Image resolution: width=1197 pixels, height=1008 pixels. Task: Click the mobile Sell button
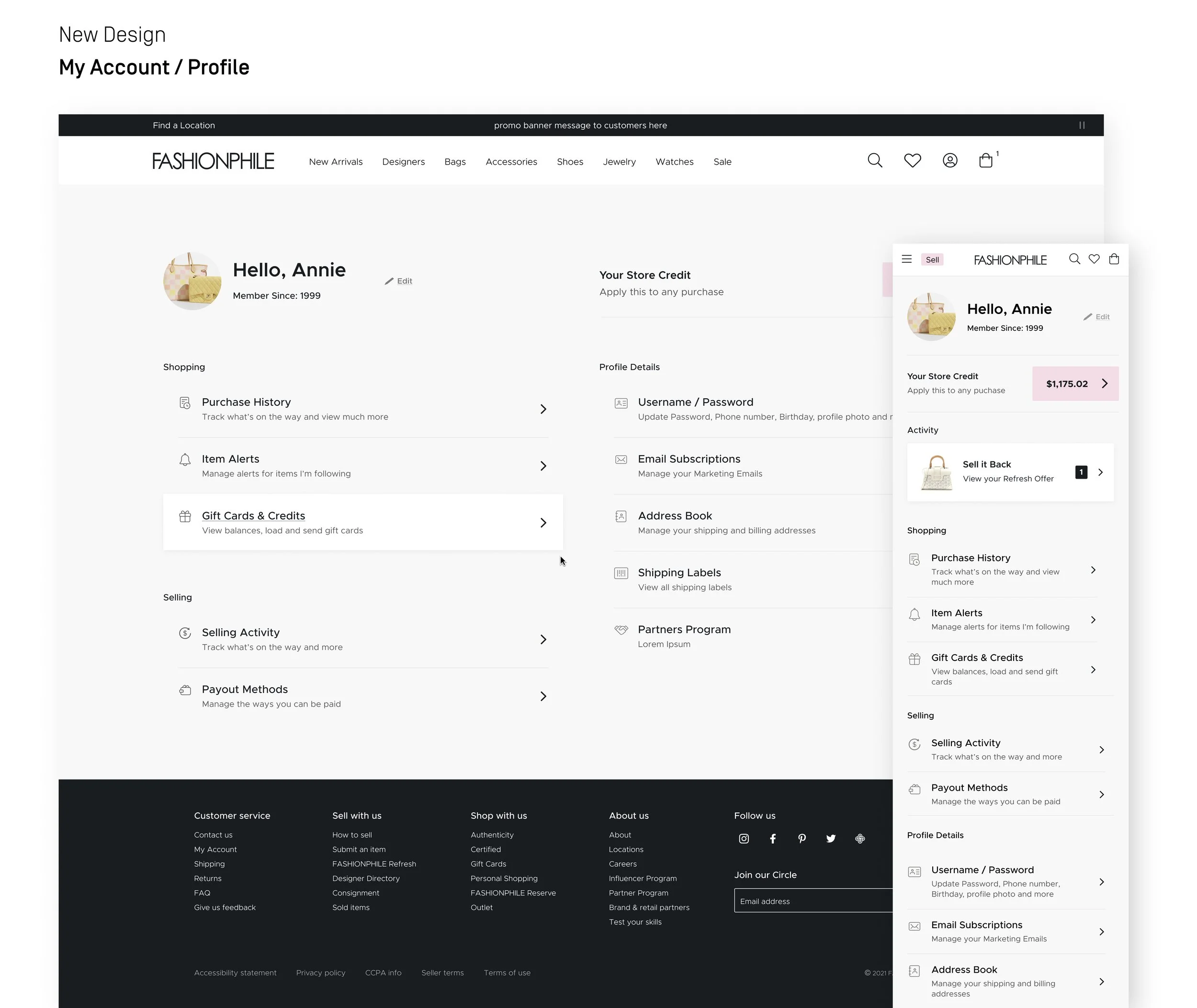[932, 259]
